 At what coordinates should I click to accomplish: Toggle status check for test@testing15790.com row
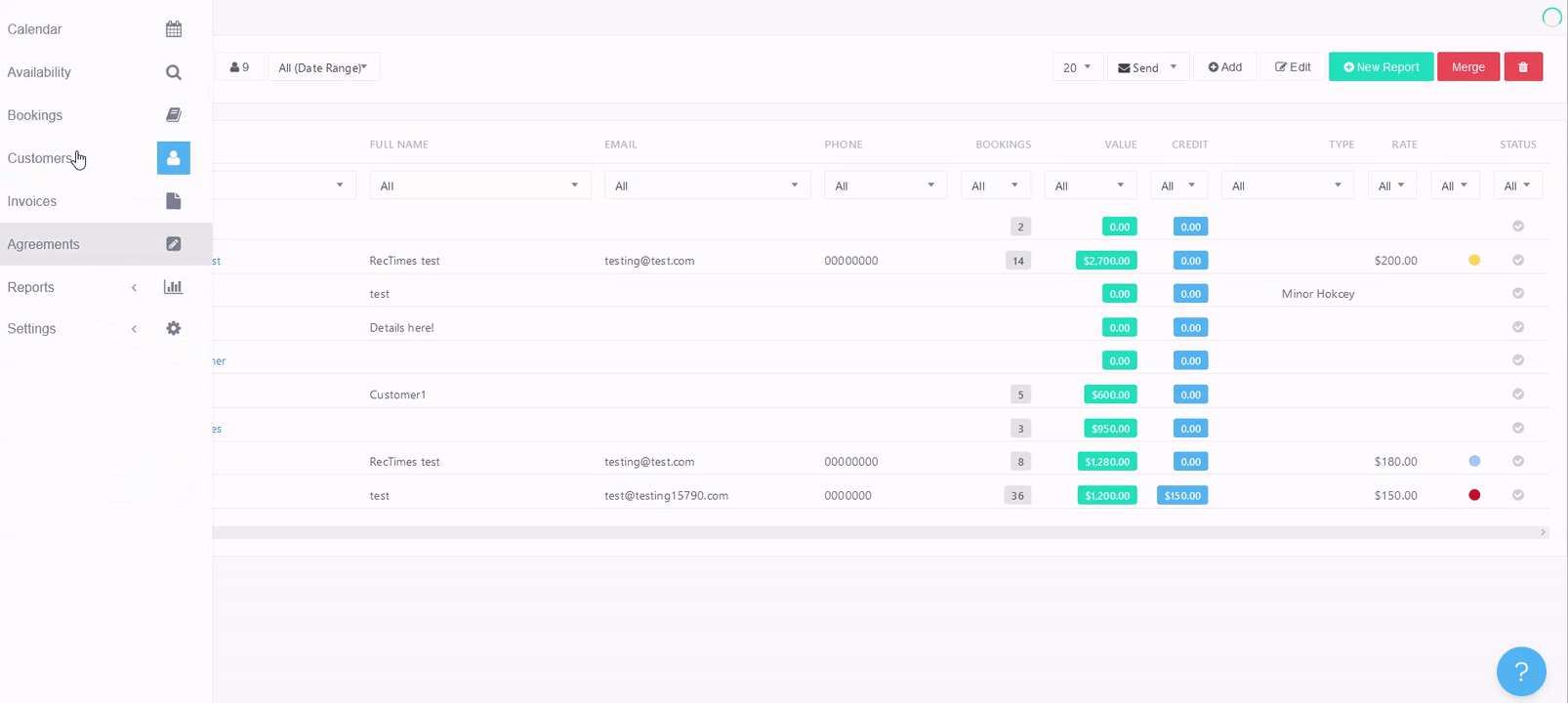1518,495
